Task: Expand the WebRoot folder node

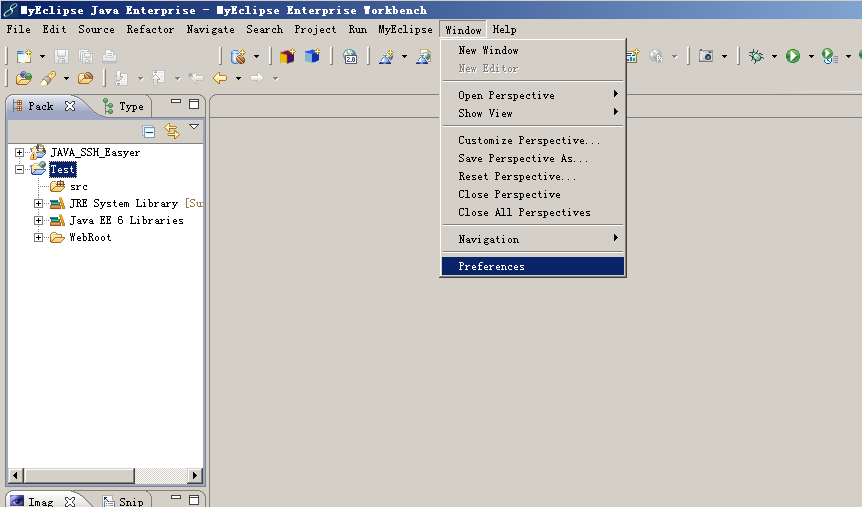Action: [38, 238]
